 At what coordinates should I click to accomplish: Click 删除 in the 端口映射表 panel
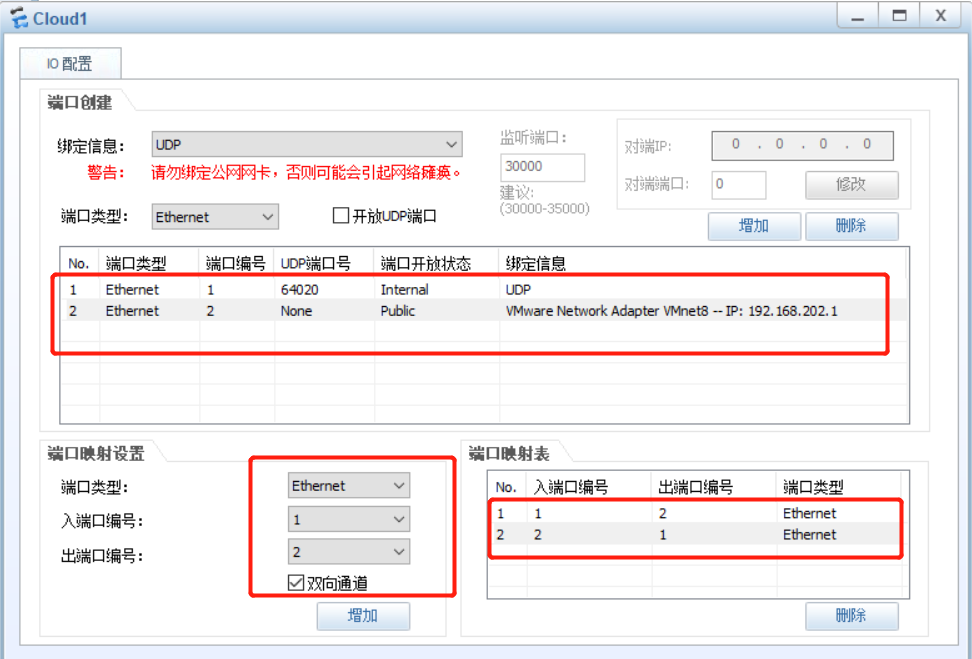pos(851,616)
